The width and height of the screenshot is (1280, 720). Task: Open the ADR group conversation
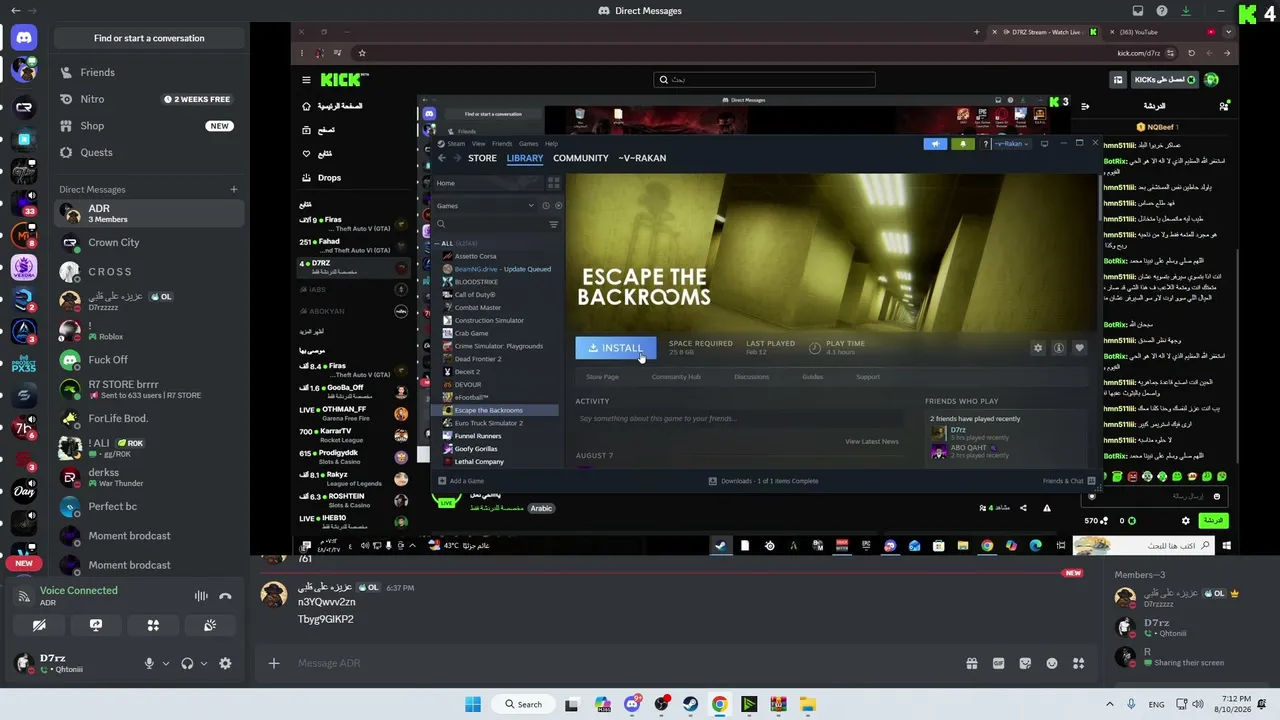[x=149, y=213]
